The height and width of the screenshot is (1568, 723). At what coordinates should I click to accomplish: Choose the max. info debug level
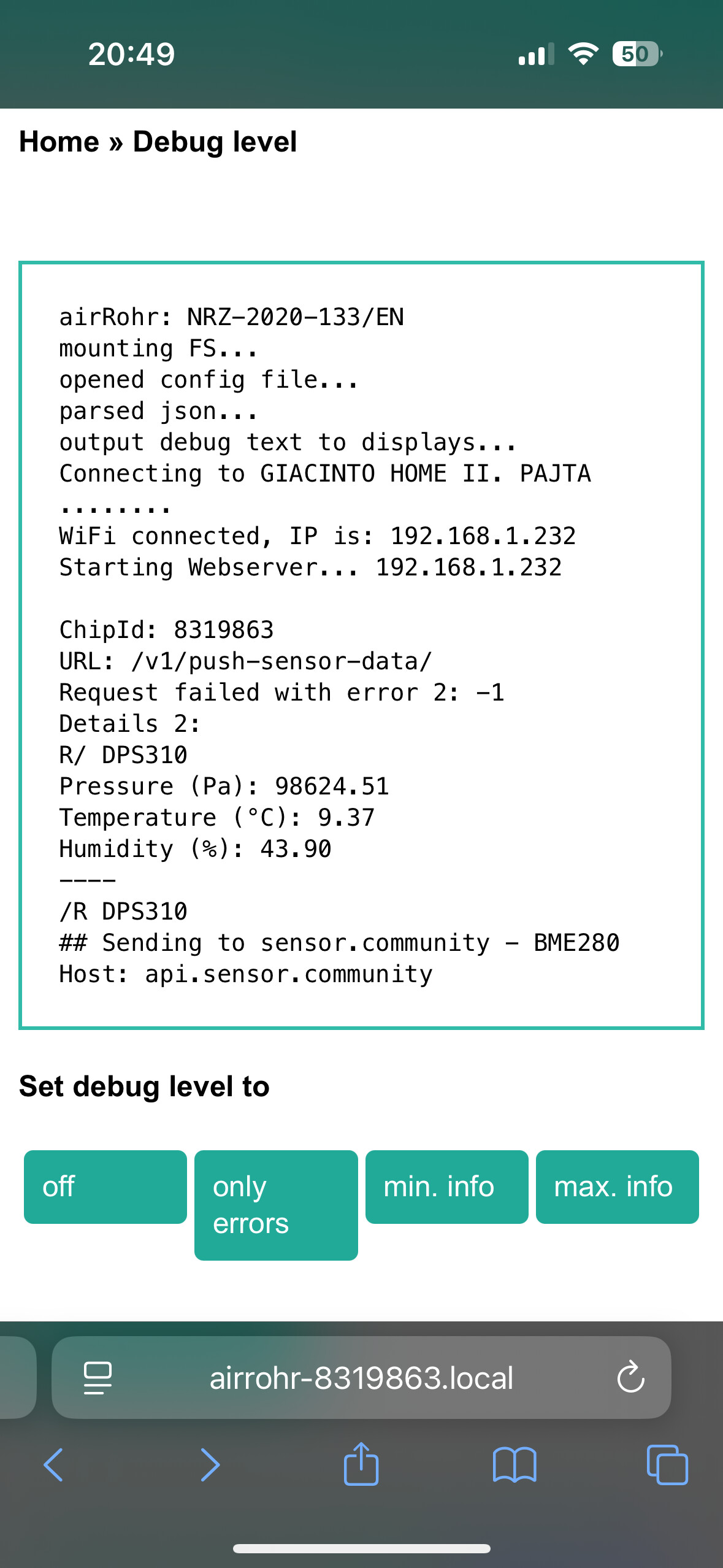[x=618, y=1187]
